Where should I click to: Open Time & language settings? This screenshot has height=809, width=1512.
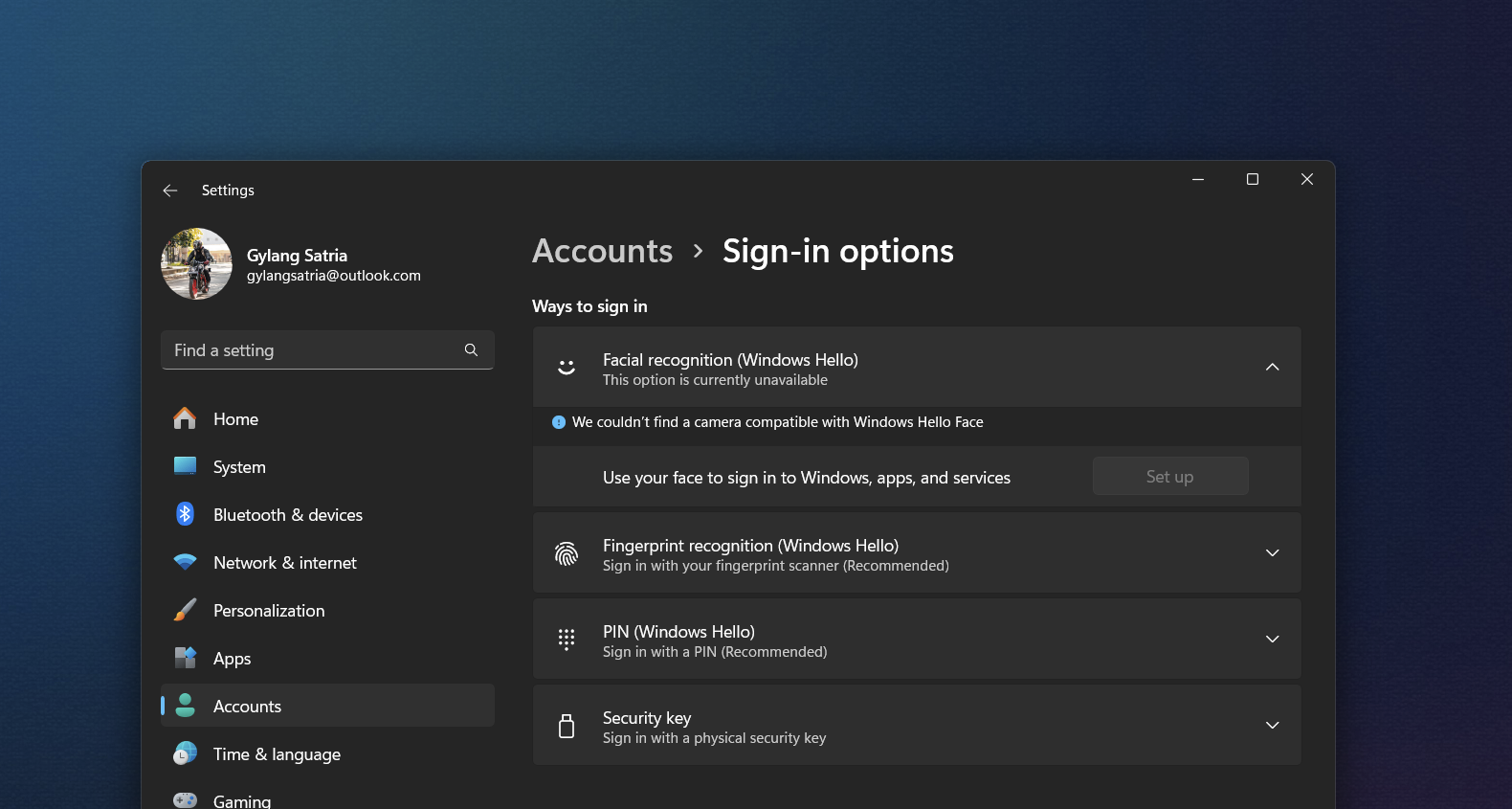(x=327, y=753)
